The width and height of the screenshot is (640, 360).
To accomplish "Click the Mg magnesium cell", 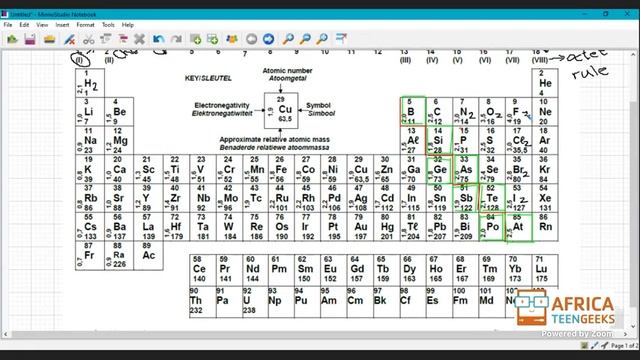I will point(119,140).
